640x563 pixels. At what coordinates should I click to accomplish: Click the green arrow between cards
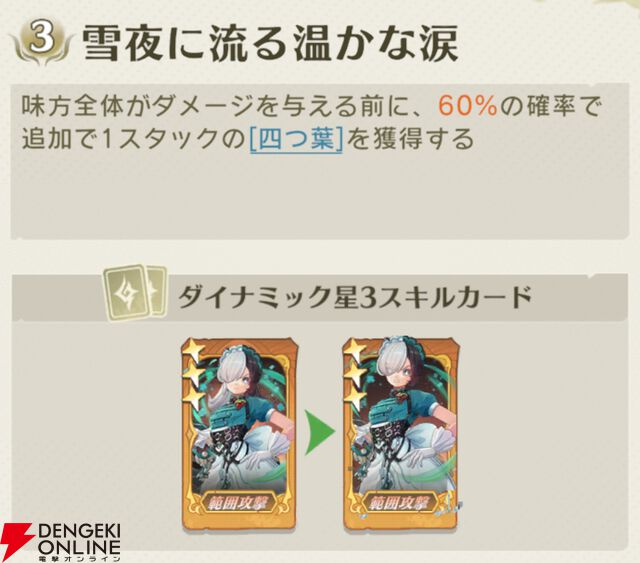tap(320, 432)
